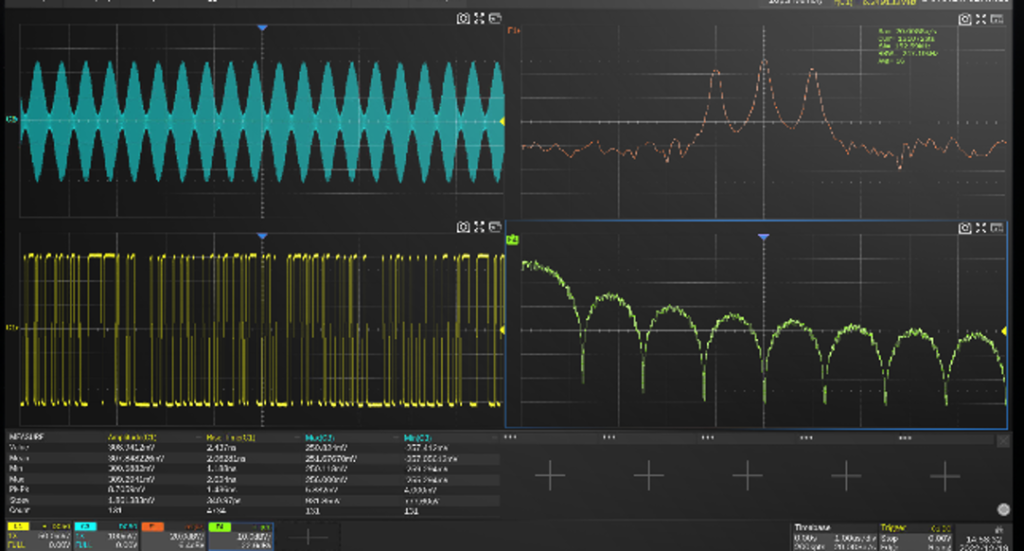Capture screenshot of the green spectrum grid

[x=964, y=228]
